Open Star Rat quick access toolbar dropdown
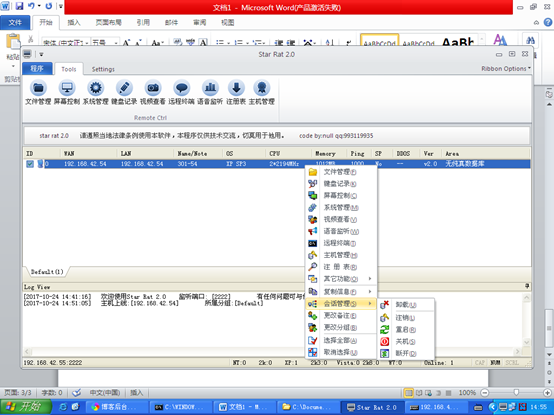554x415 pixels. tap(41, 54)
